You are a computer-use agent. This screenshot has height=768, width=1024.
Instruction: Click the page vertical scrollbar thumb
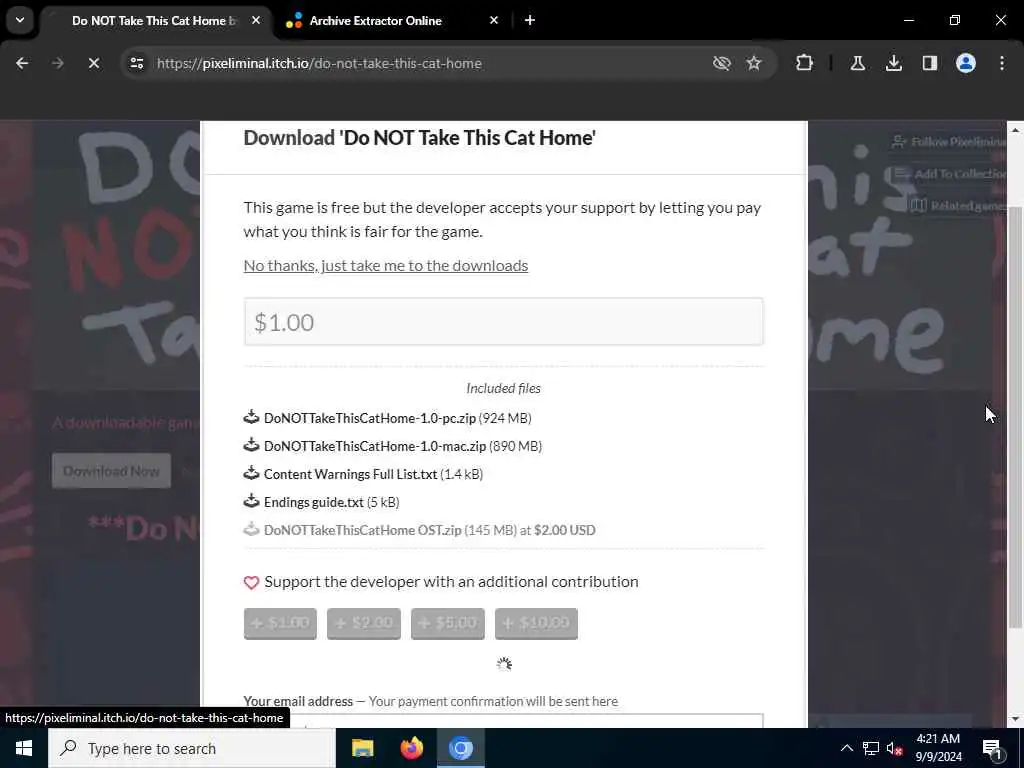(1015, 417)
